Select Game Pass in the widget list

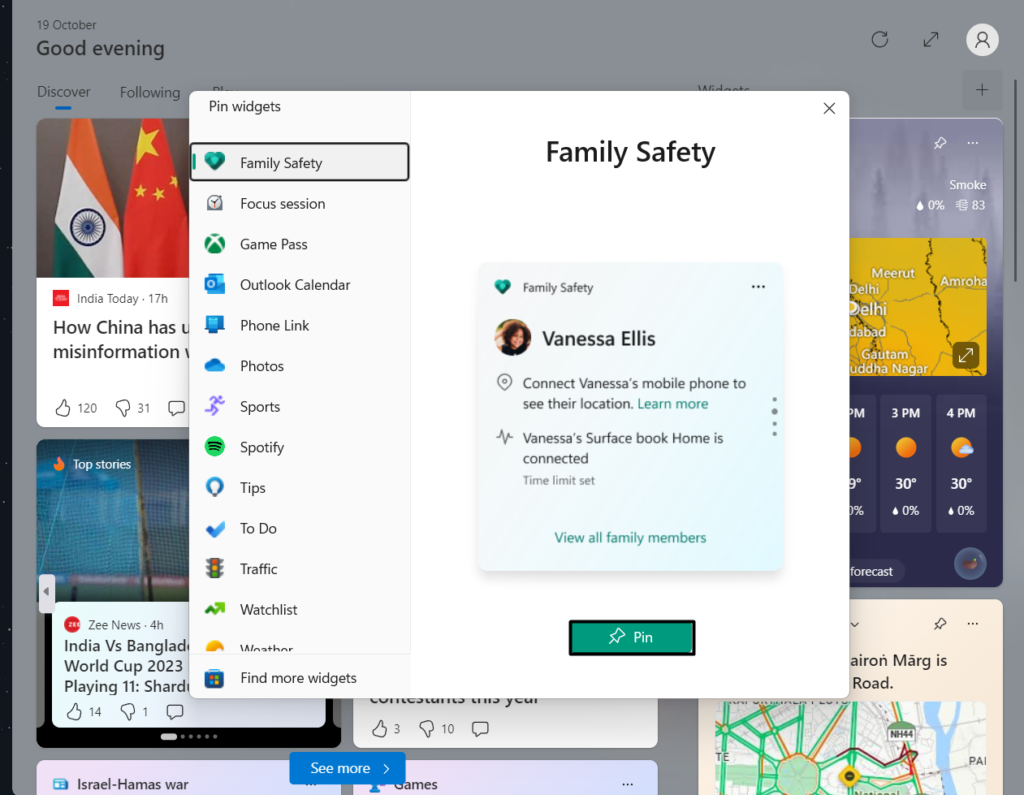(300, 244)
